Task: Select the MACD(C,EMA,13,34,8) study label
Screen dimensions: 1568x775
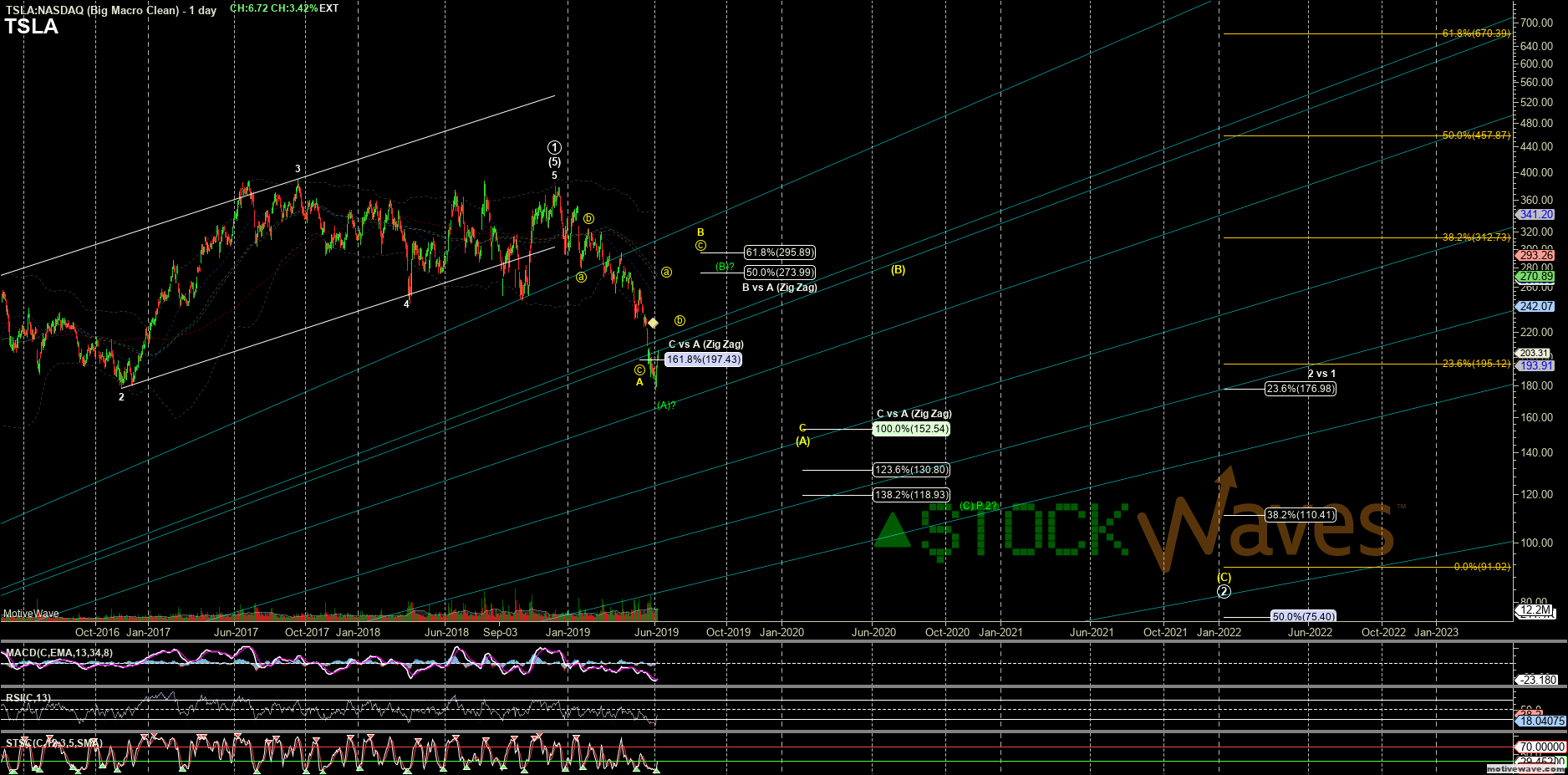Action: 59,653
